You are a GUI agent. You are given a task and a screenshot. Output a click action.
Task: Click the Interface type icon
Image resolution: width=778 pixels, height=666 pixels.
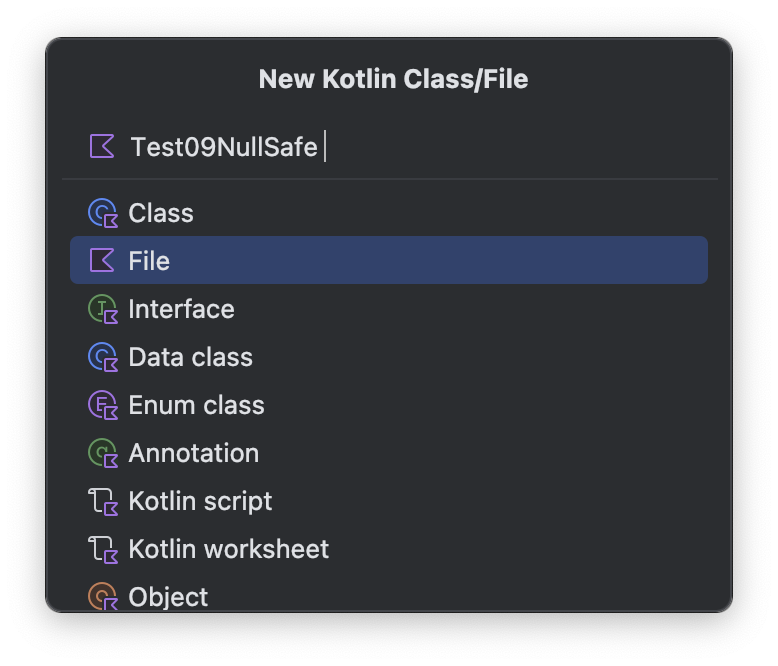tap(103, 309)
